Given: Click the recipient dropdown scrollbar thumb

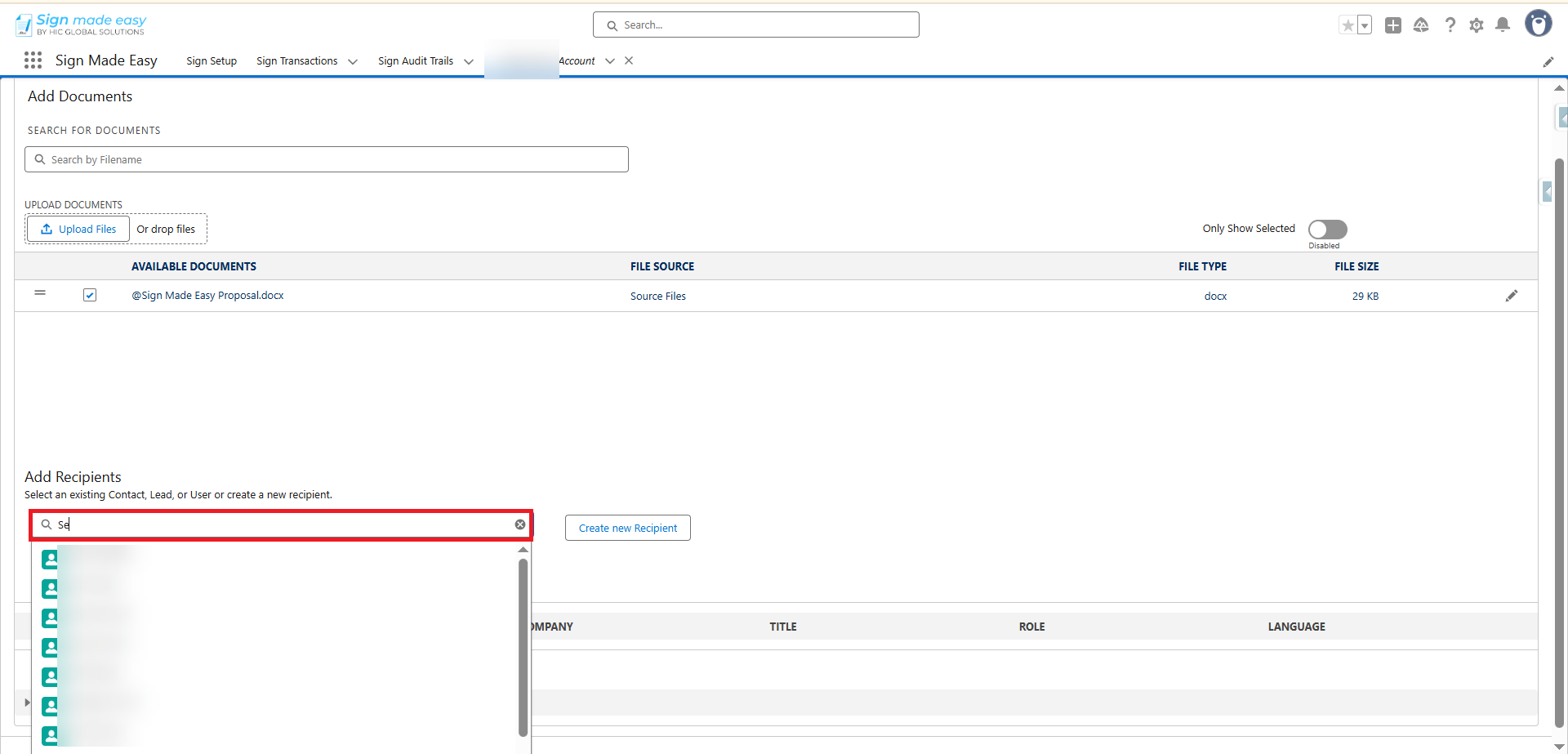Looking at the screenshot, I should [523, 647].
